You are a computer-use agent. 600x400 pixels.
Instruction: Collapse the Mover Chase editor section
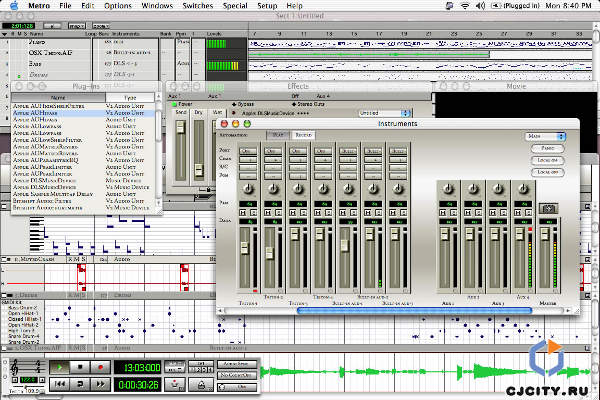pyautogui.click(x=5, y=260)
